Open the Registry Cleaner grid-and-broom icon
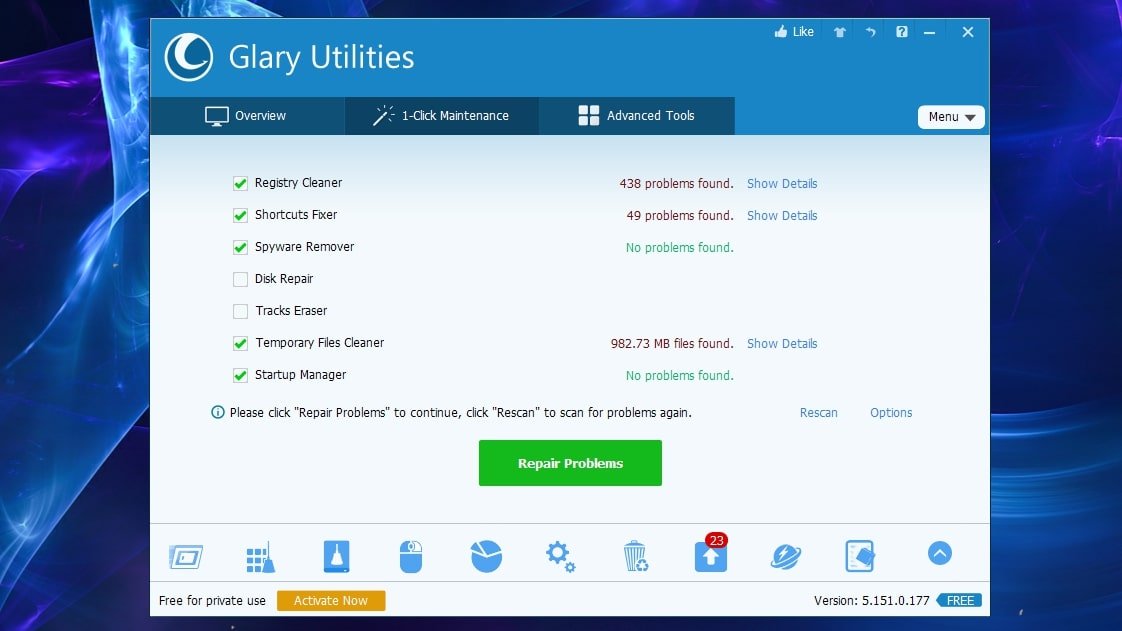Image resolution: width=1122 pixels, height=631 pixels. coord(260,557)
